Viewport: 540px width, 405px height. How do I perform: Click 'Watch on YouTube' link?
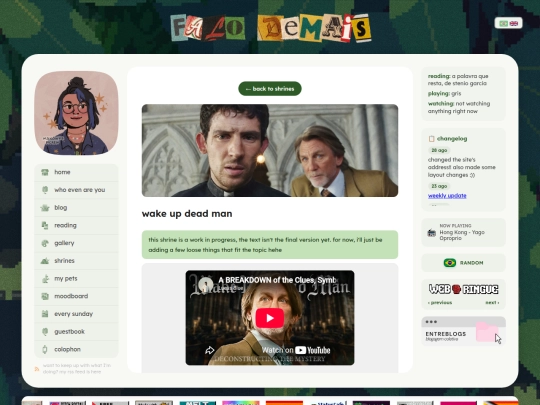coord(296,350)
